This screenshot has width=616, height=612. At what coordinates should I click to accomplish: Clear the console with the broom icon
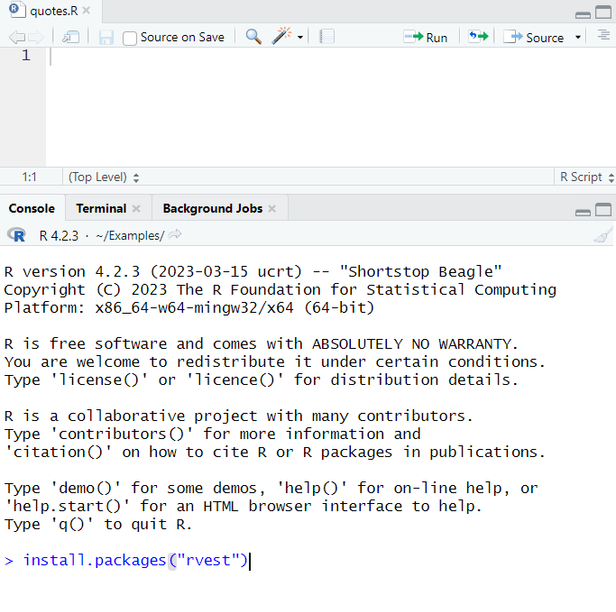click(603, 235)
